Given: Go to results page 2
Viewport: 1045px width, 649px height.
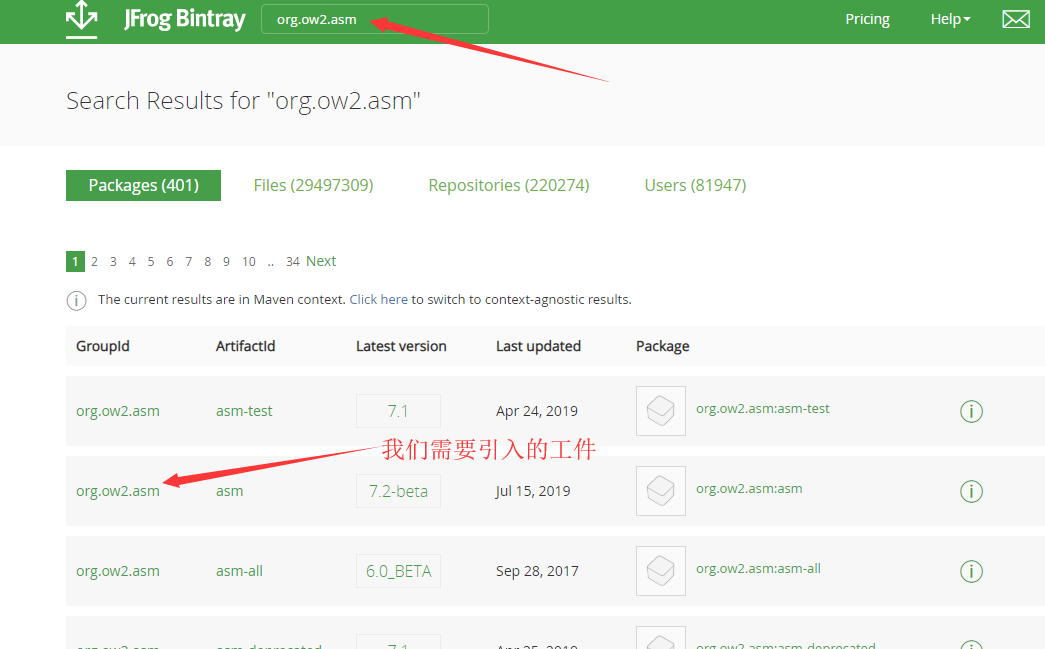Looking at the screenshot, I should click(95, 262).
